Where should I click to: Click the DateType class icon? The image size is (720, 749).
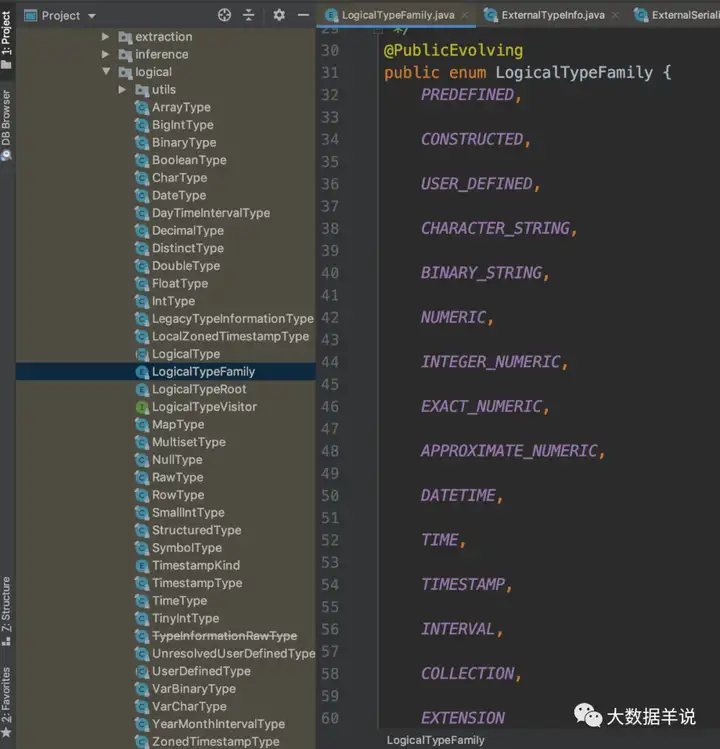142,196
